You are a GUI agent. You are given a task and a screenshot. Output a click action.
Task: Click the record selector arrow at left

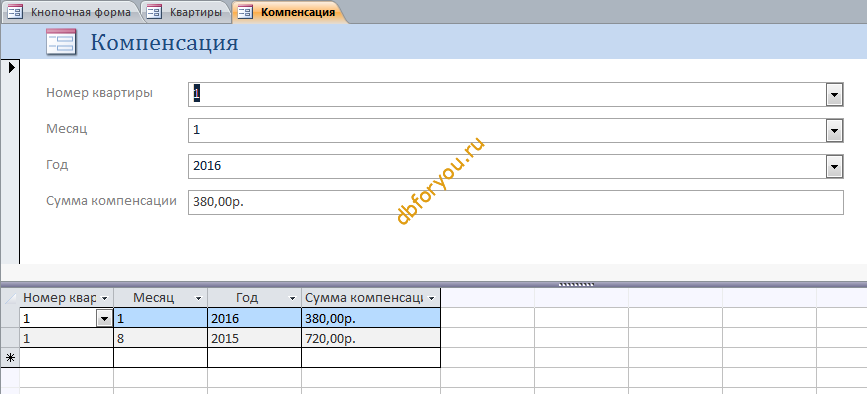[x=13, y=68]
